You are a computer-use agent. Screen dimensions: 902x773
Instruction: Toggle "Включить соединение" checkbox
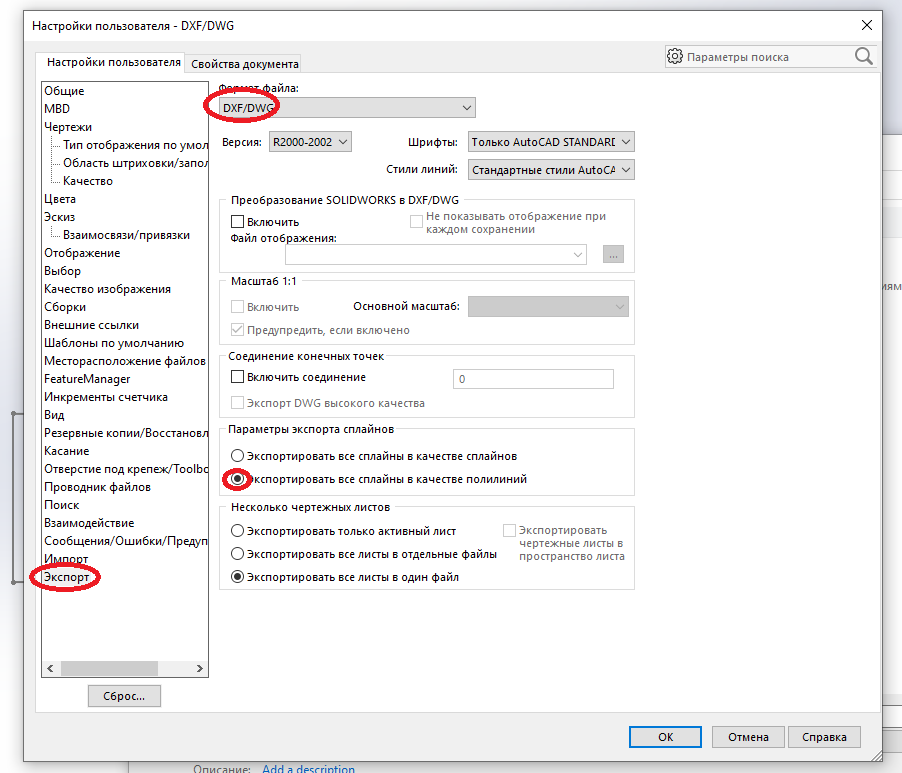[238, 378]
